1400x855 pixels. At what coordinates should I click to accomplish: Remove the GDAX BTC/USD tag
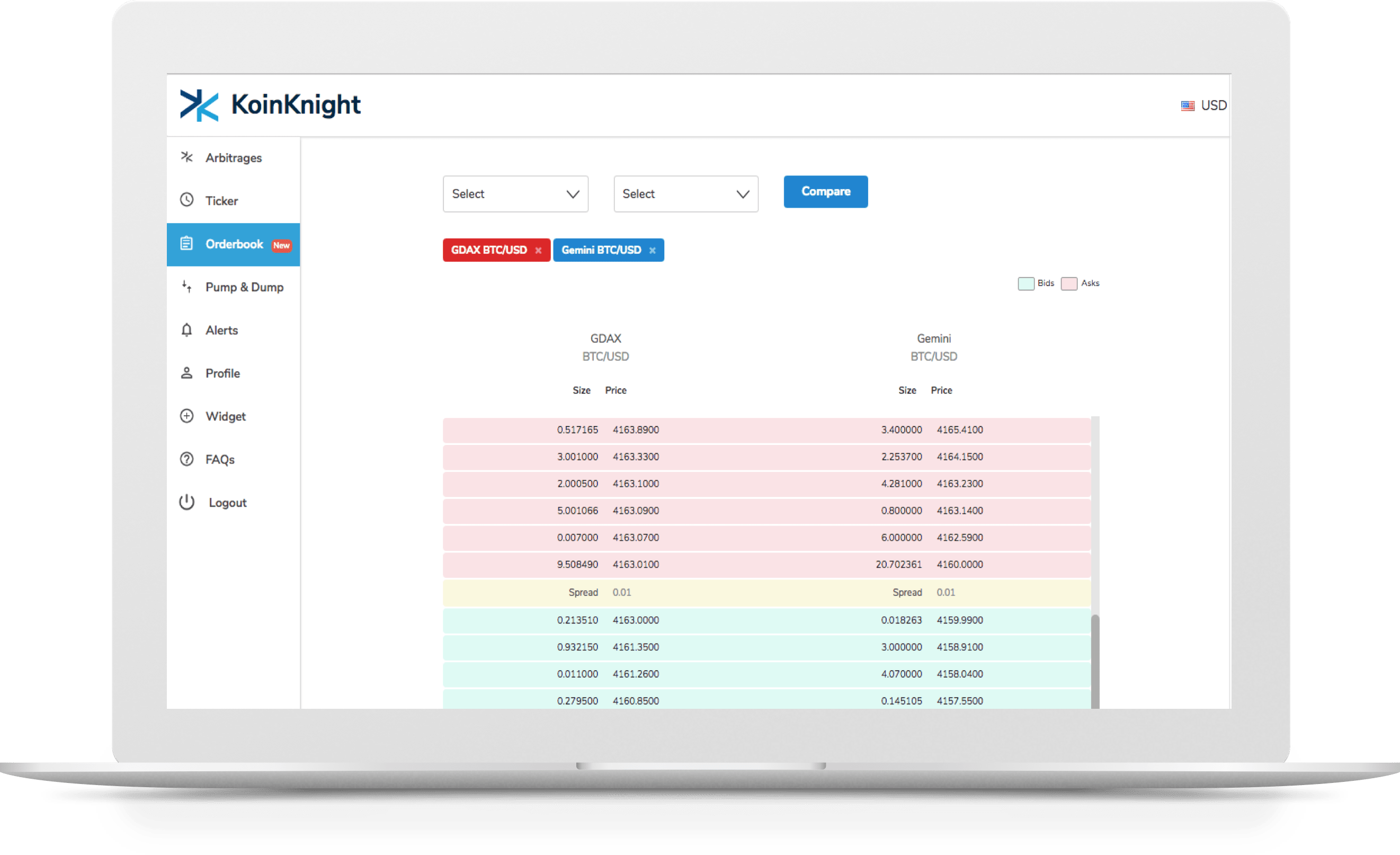[538, 251]
